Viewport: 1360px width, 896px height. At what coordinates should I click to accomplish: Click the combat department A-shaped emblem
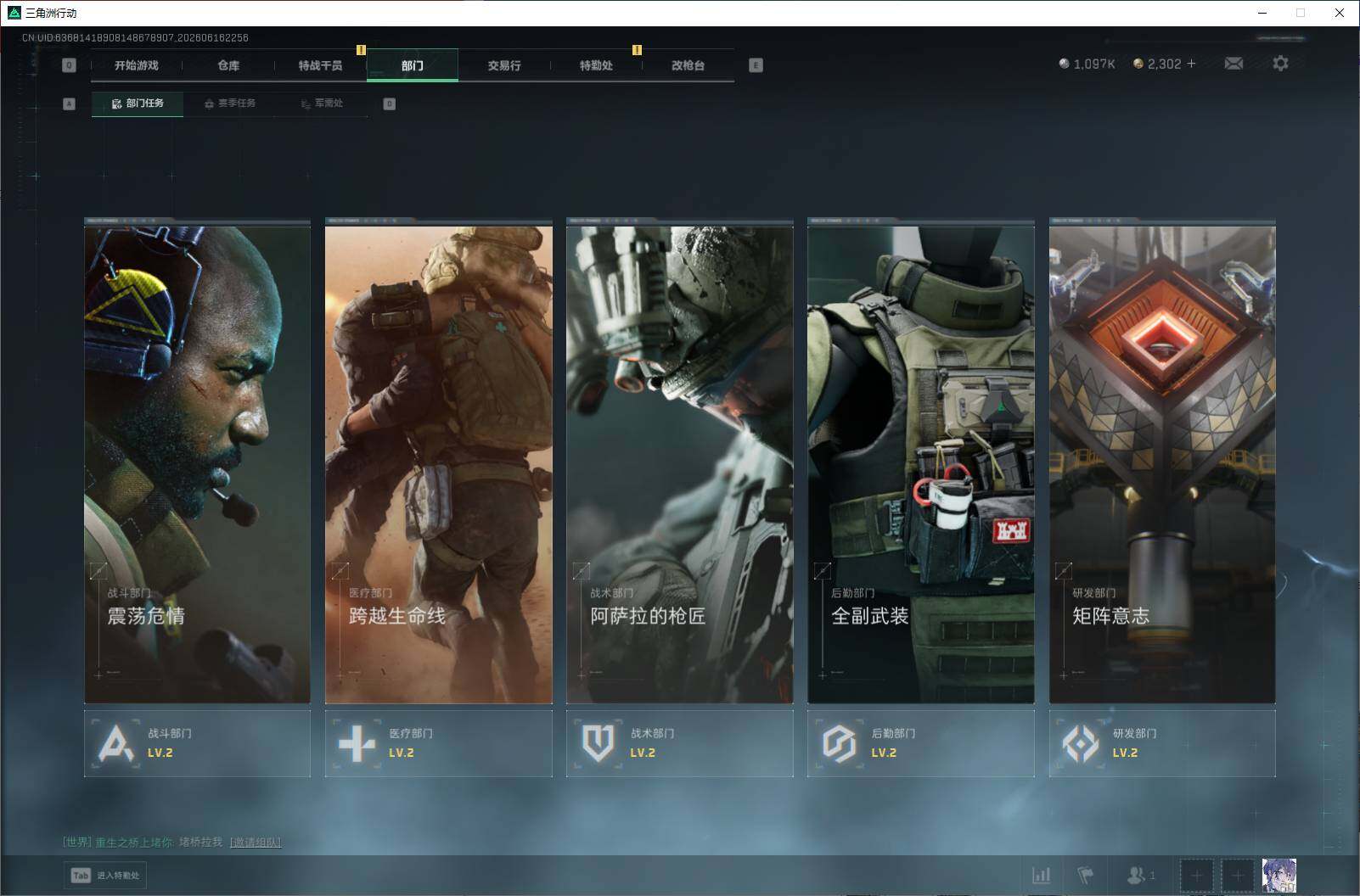point(115,744)
